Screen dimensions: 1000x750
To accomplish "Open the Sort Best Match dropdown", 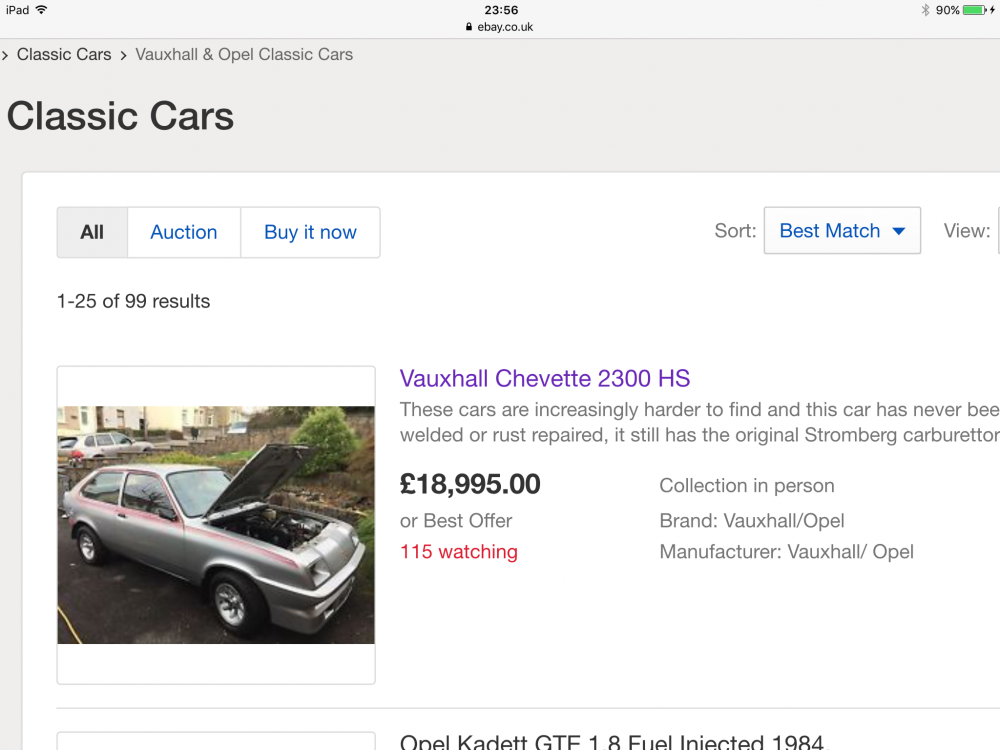I will (x=842, y=230).
